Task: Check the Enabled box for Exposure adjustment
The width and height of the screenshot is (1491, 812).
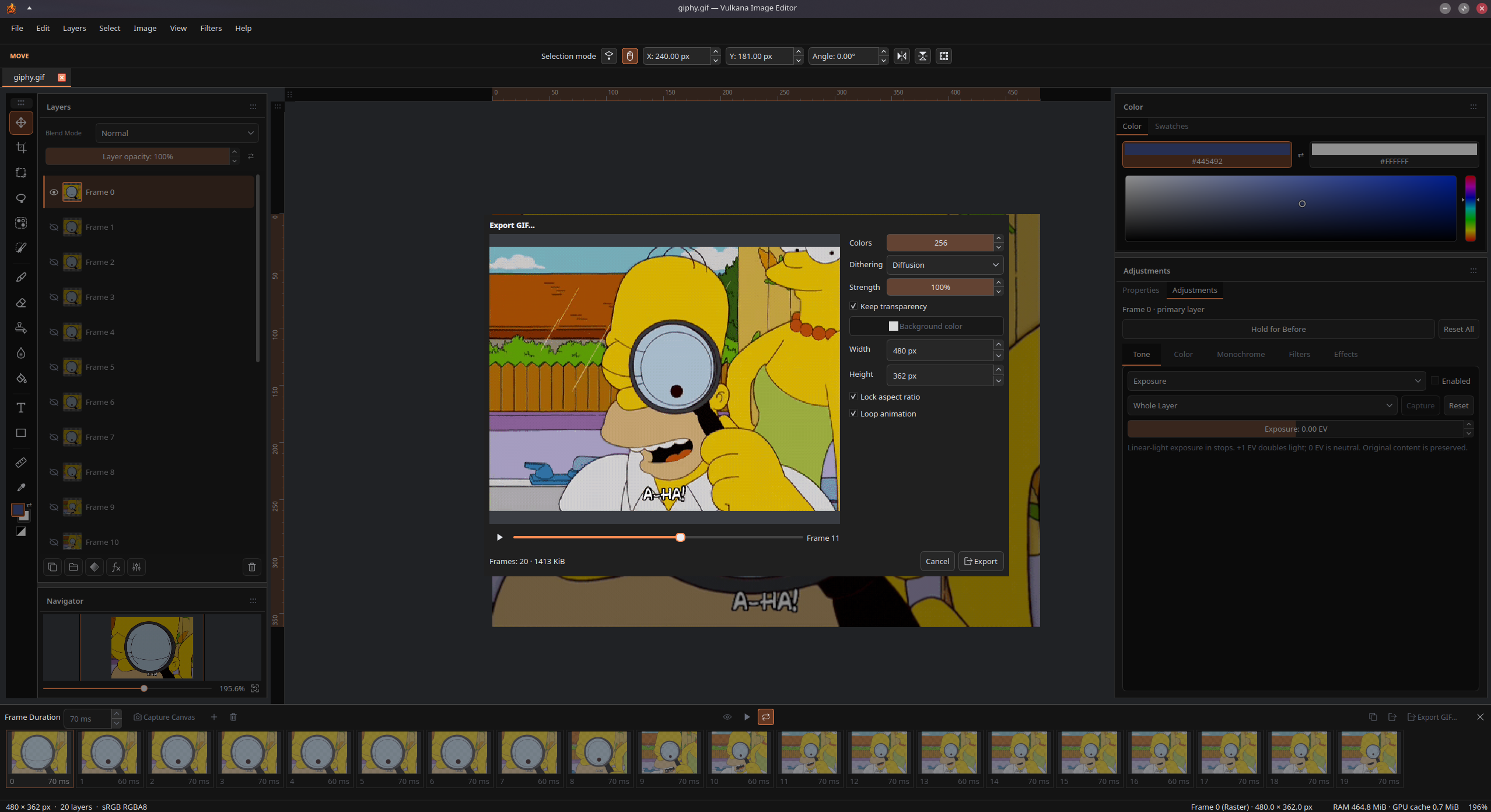Action: pos(1435,381)
